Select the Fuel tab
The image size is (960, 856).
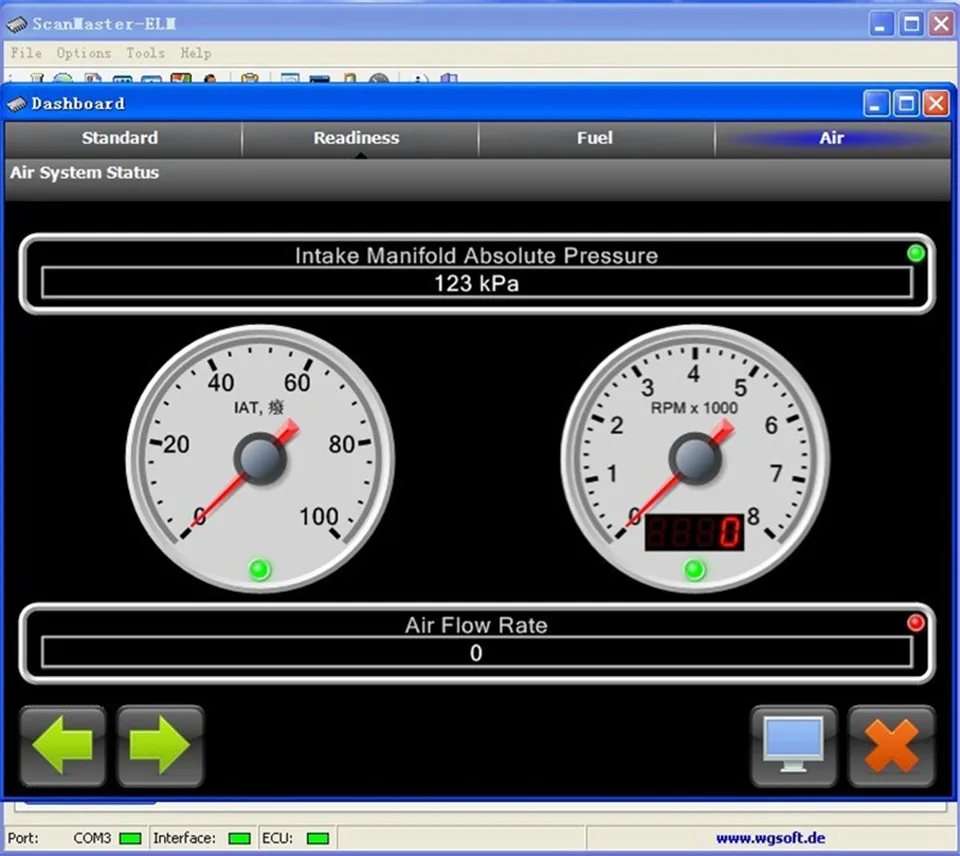(594, 138)
